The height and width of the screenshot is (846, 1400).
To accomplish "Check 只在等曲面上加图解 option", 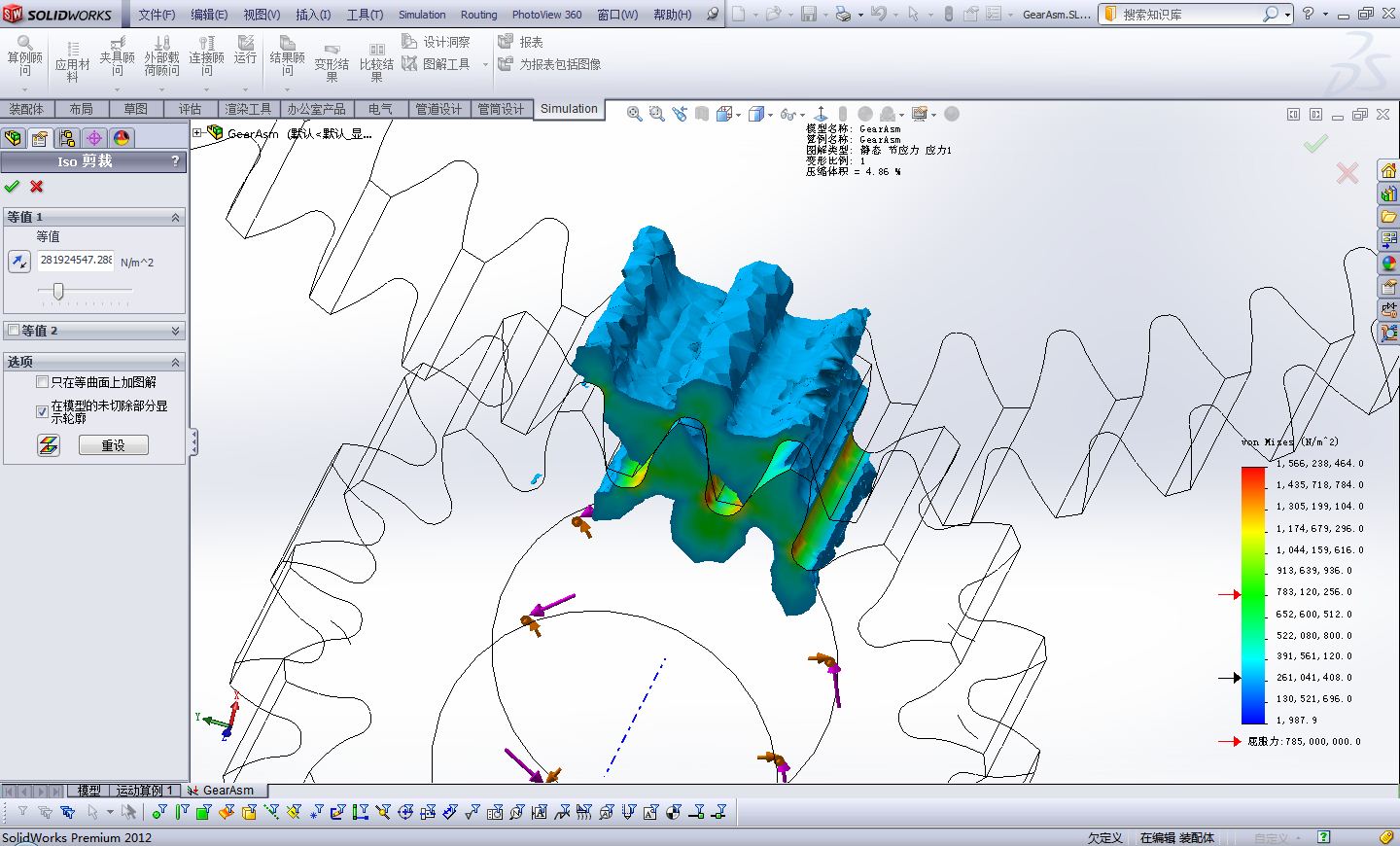I will [42, 382].
